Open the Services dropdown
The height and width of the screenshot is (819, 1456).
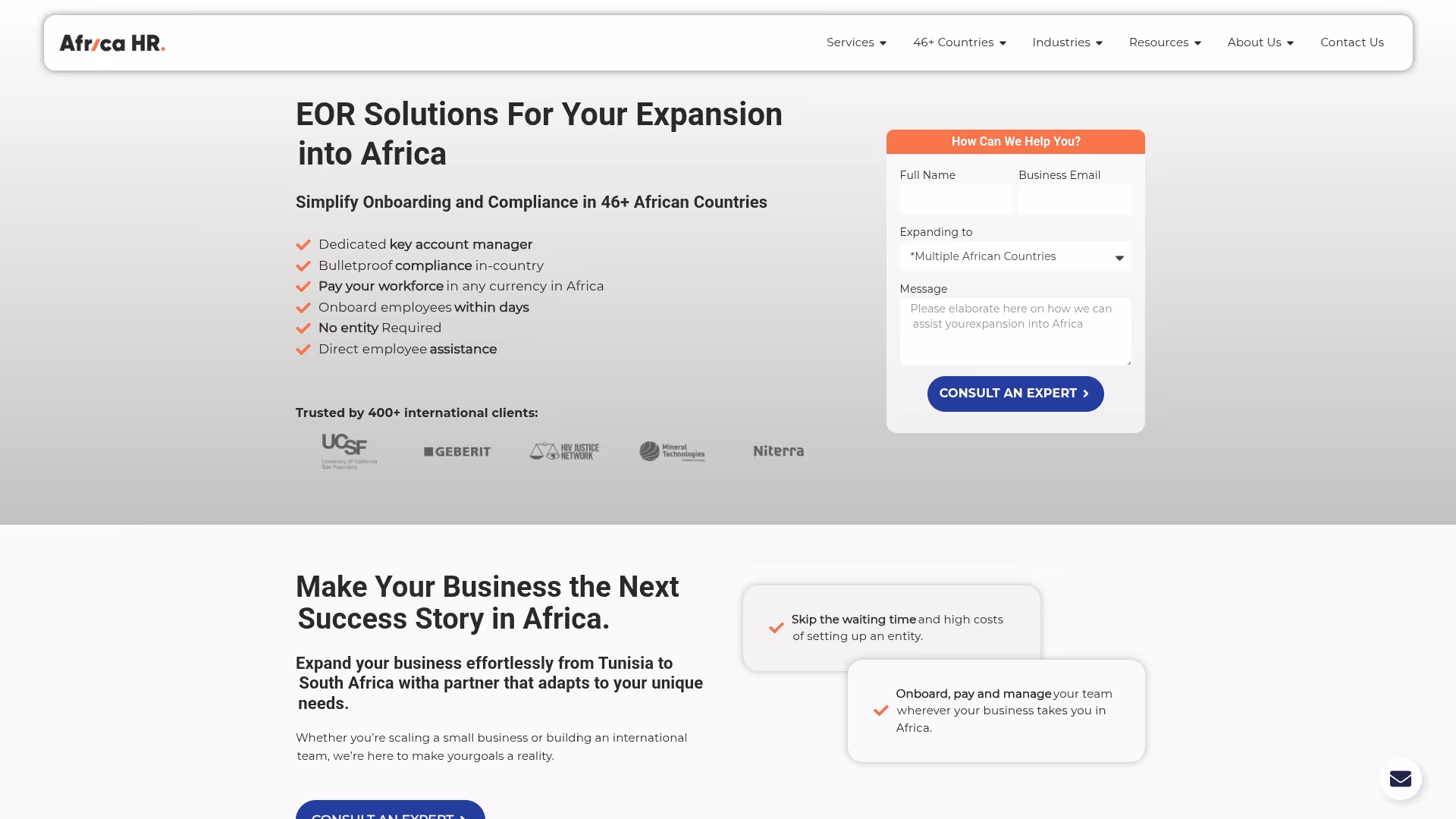[x=856, y=42]
